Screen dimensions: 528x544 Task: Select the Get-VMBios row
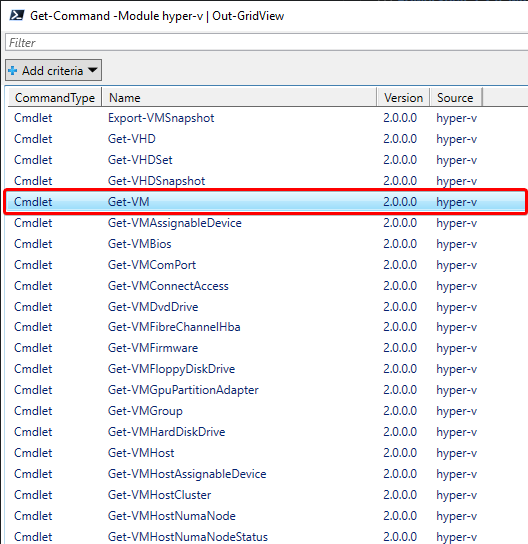pos(266,244)
